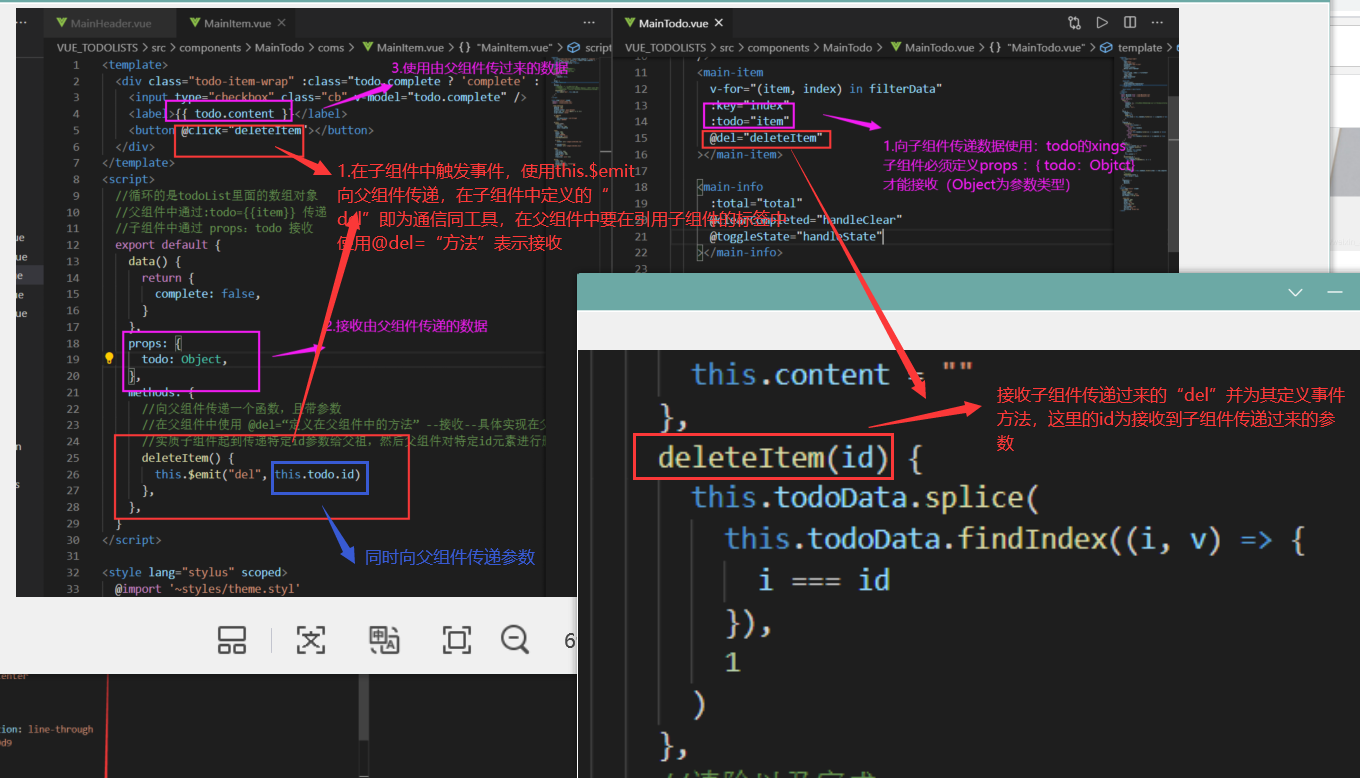Open the thumbnail gallery view in image viewer

click(x=232, y=640)
